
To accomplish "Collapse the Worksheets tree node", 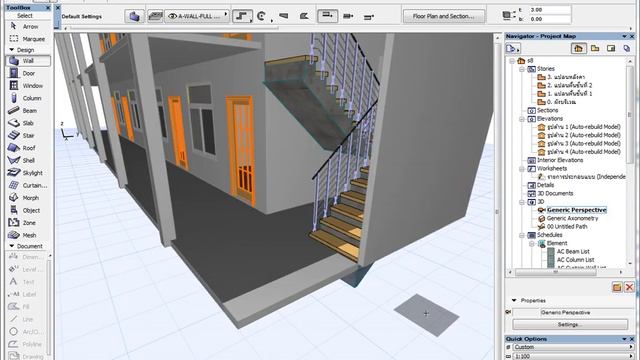I will pyautogui.click(x=522, y=169).
